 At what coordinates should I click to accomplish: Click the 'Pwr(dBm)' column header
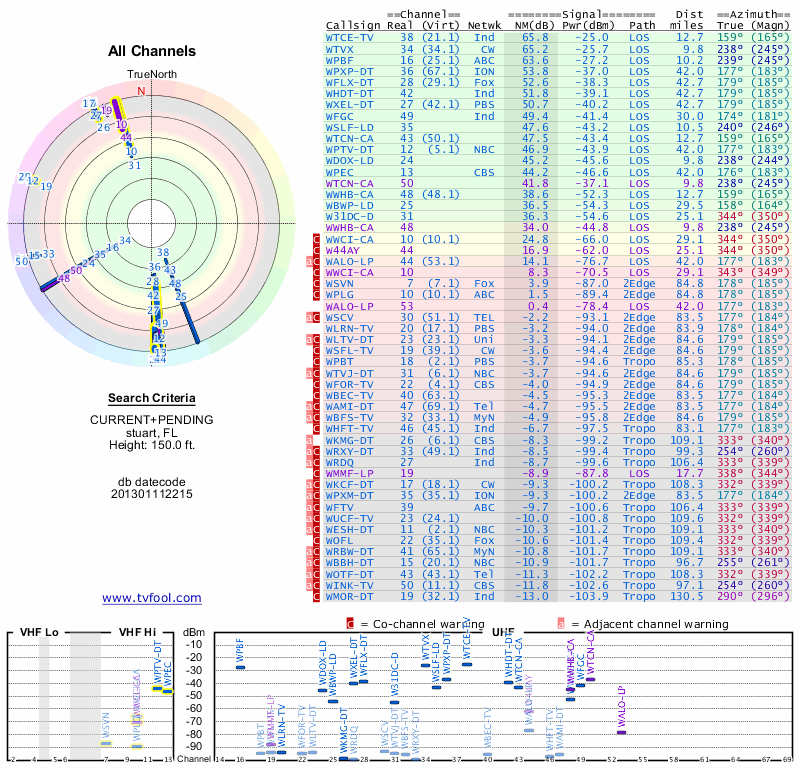tap(588, 26)
